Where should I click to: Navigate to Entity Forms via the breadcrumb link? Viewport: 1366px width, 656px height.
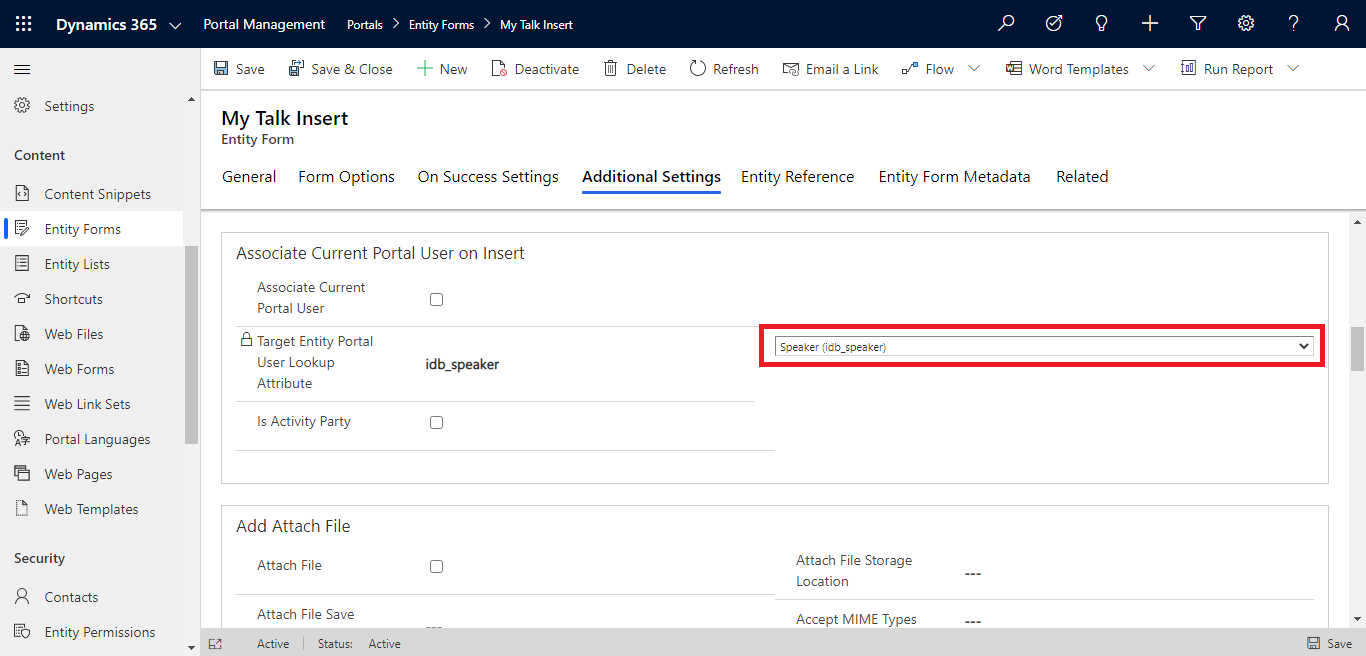click(x=442, y=23)
